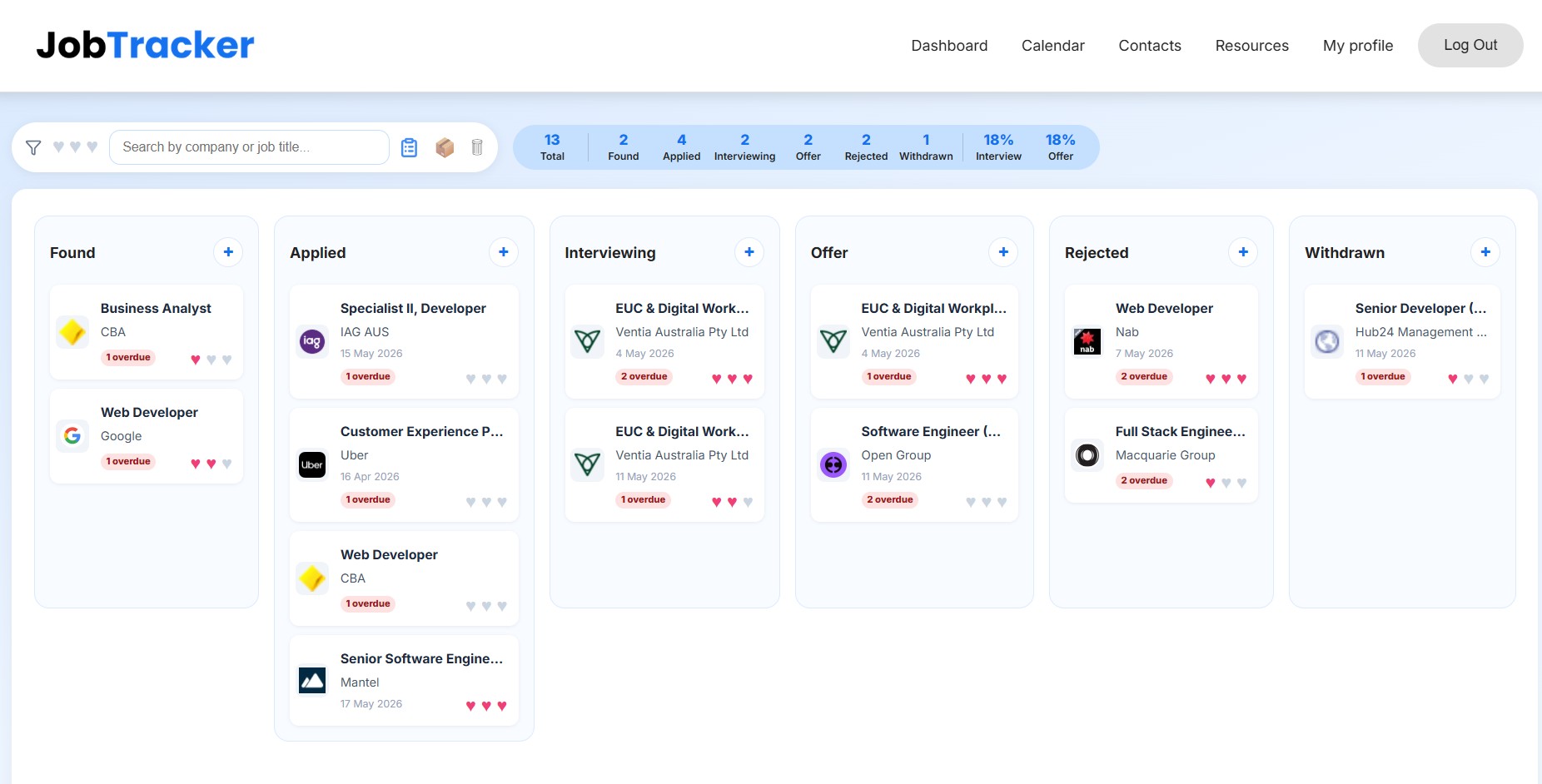The image size is (1542, 784).
Task: Add a job to the Rejected column
Action: [1243, 252]
